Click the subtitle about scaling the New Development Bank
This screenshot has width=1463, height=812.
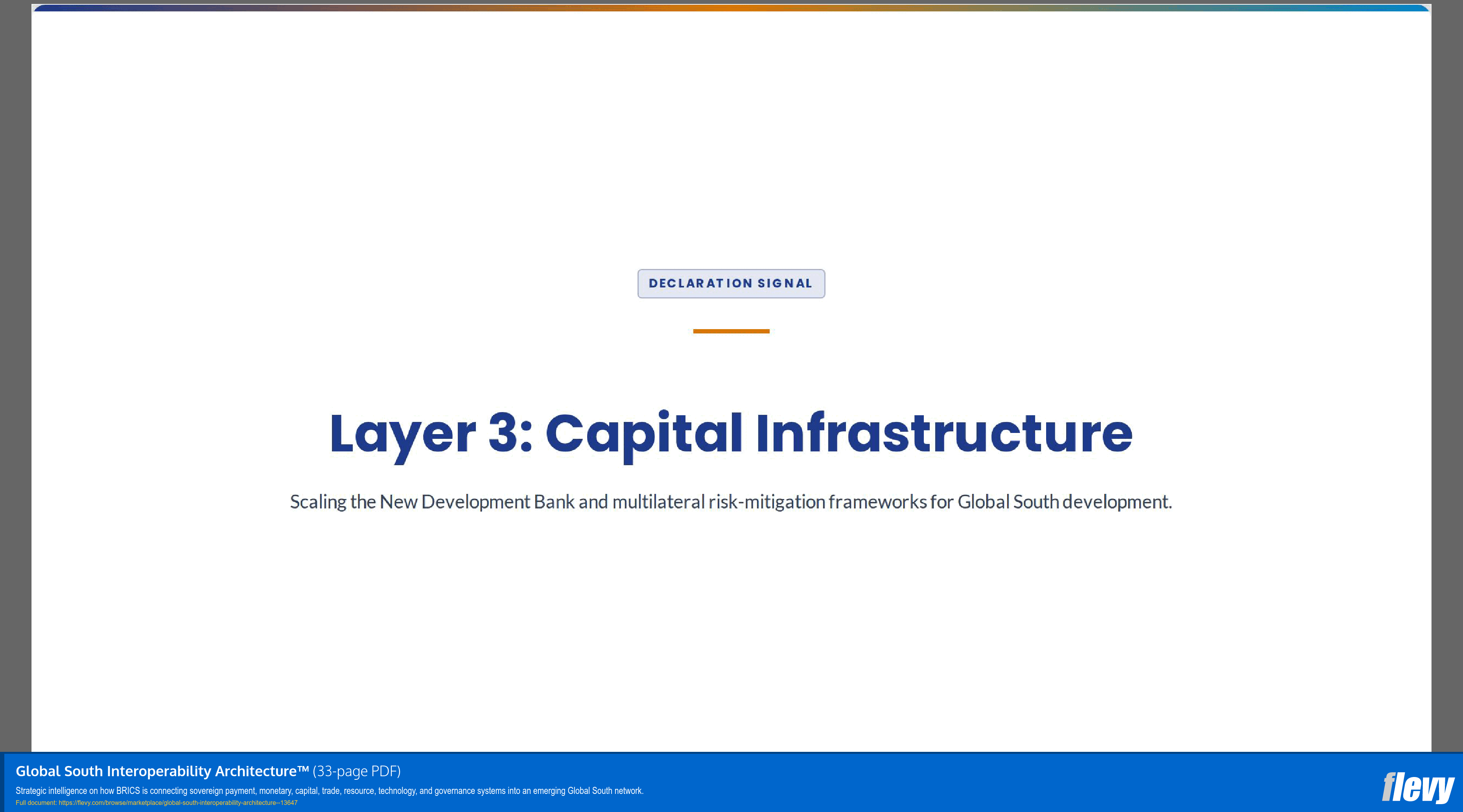coord(731,502)
